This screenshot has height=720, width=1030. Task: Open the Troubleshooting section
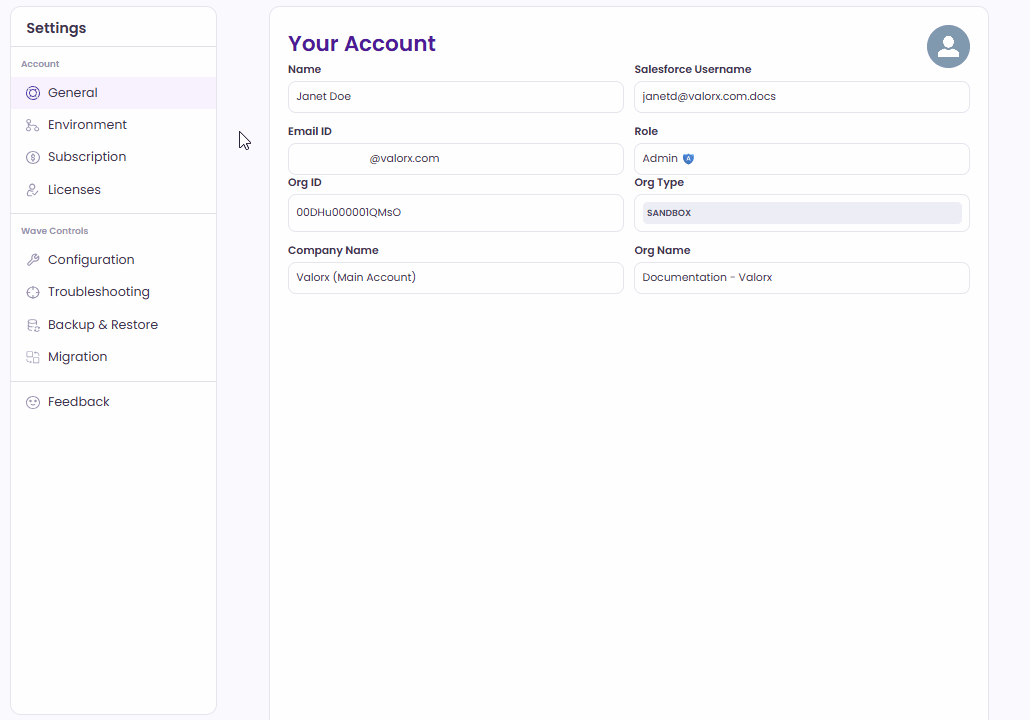click(99, 292)
